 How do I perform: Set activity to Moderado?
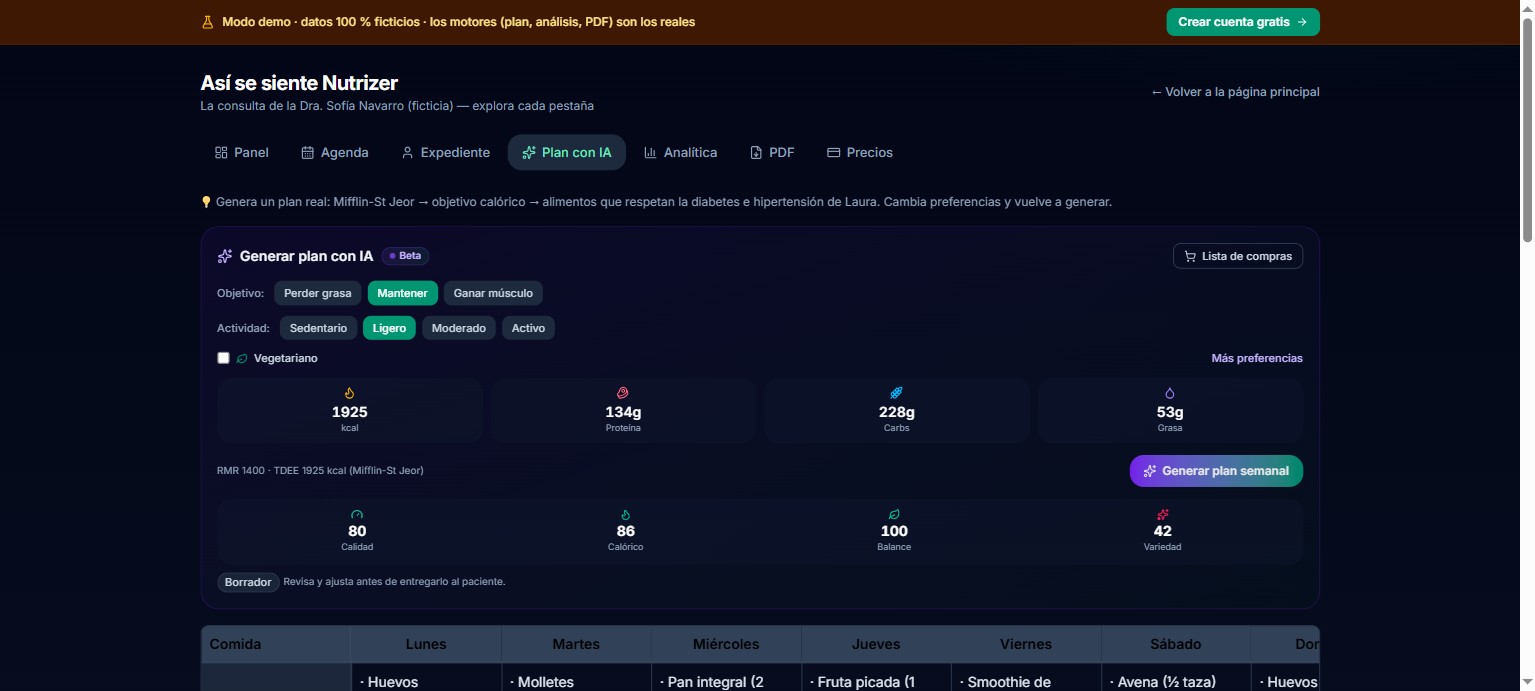click(459, 328)
